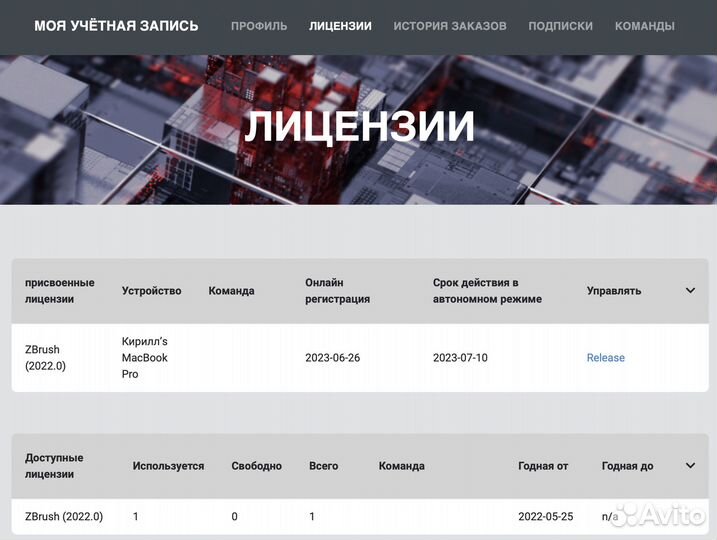Open the ПРОФИЛЬ tab
This screenshot has height=540, width=717.
tap(259, 26)
